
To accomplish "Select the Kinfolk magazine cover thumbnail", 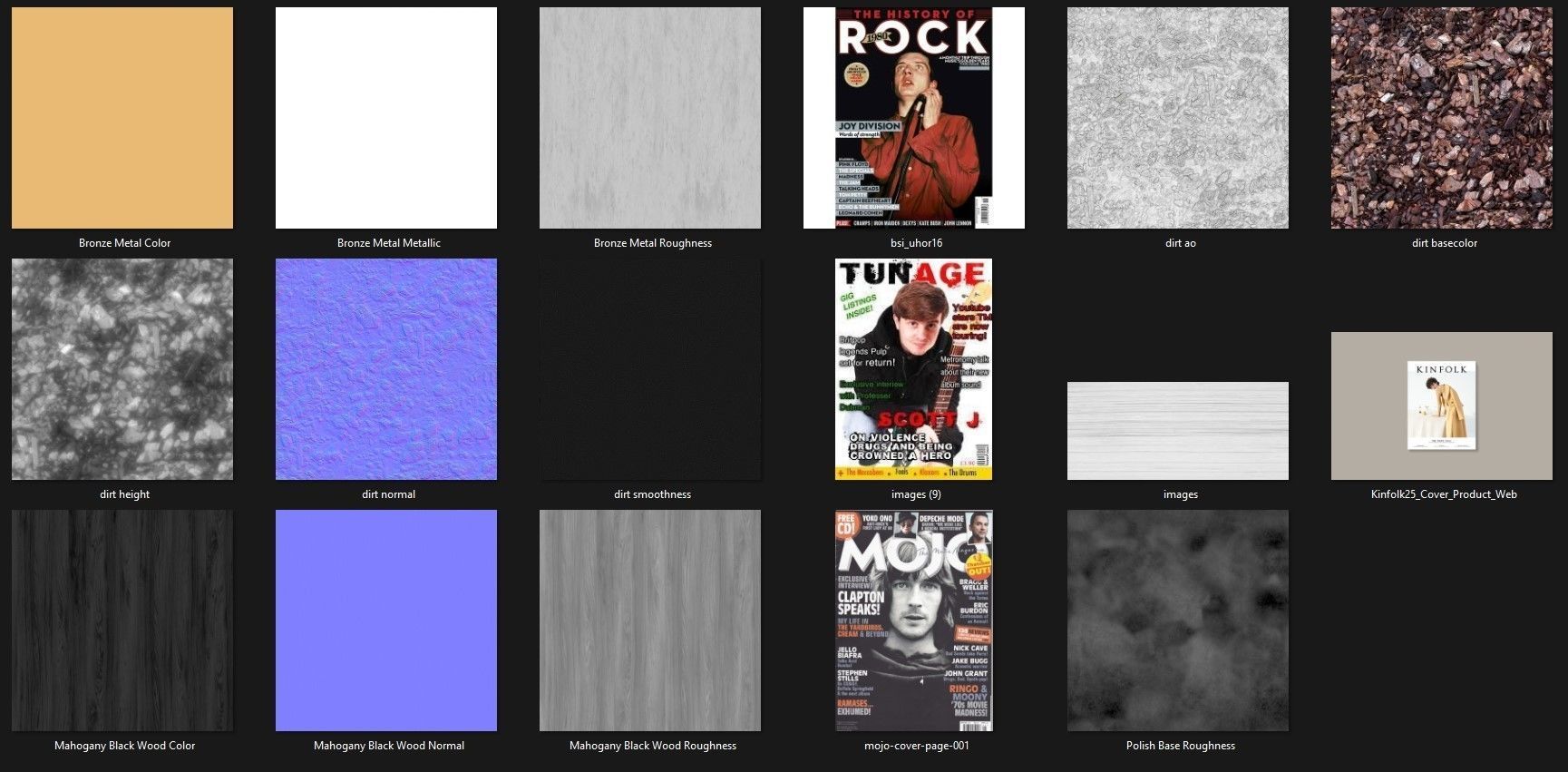I will tap(1442, 406).
